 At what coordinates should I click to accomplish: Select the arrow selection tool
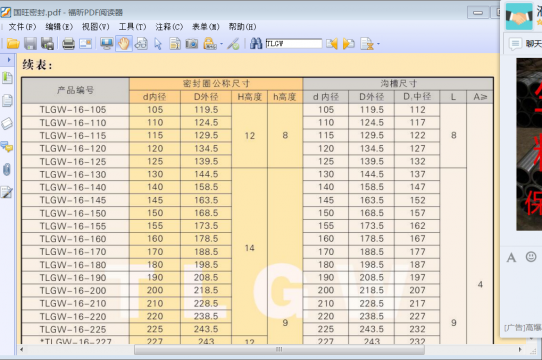tap(158, 44)
